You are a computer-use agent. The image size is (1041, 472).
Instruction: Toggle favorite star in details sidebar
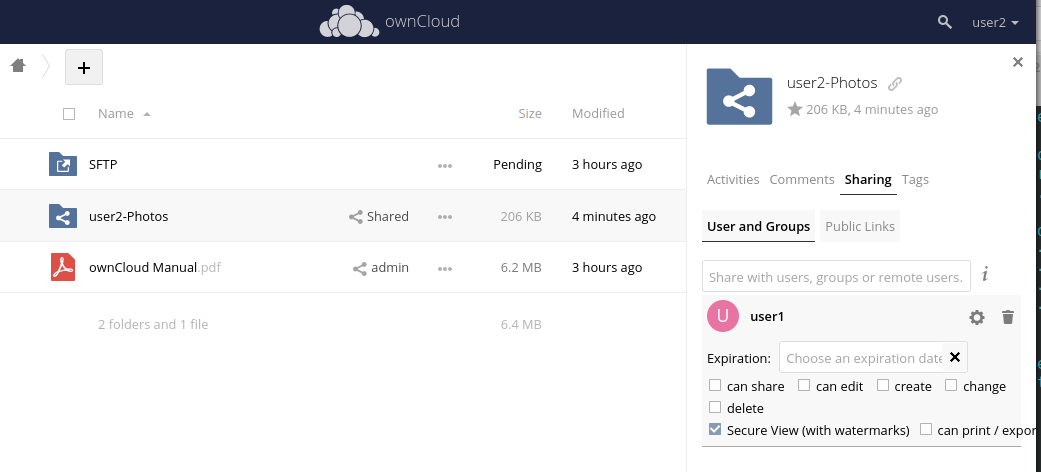pyautogui.click(x=795, y=109)
